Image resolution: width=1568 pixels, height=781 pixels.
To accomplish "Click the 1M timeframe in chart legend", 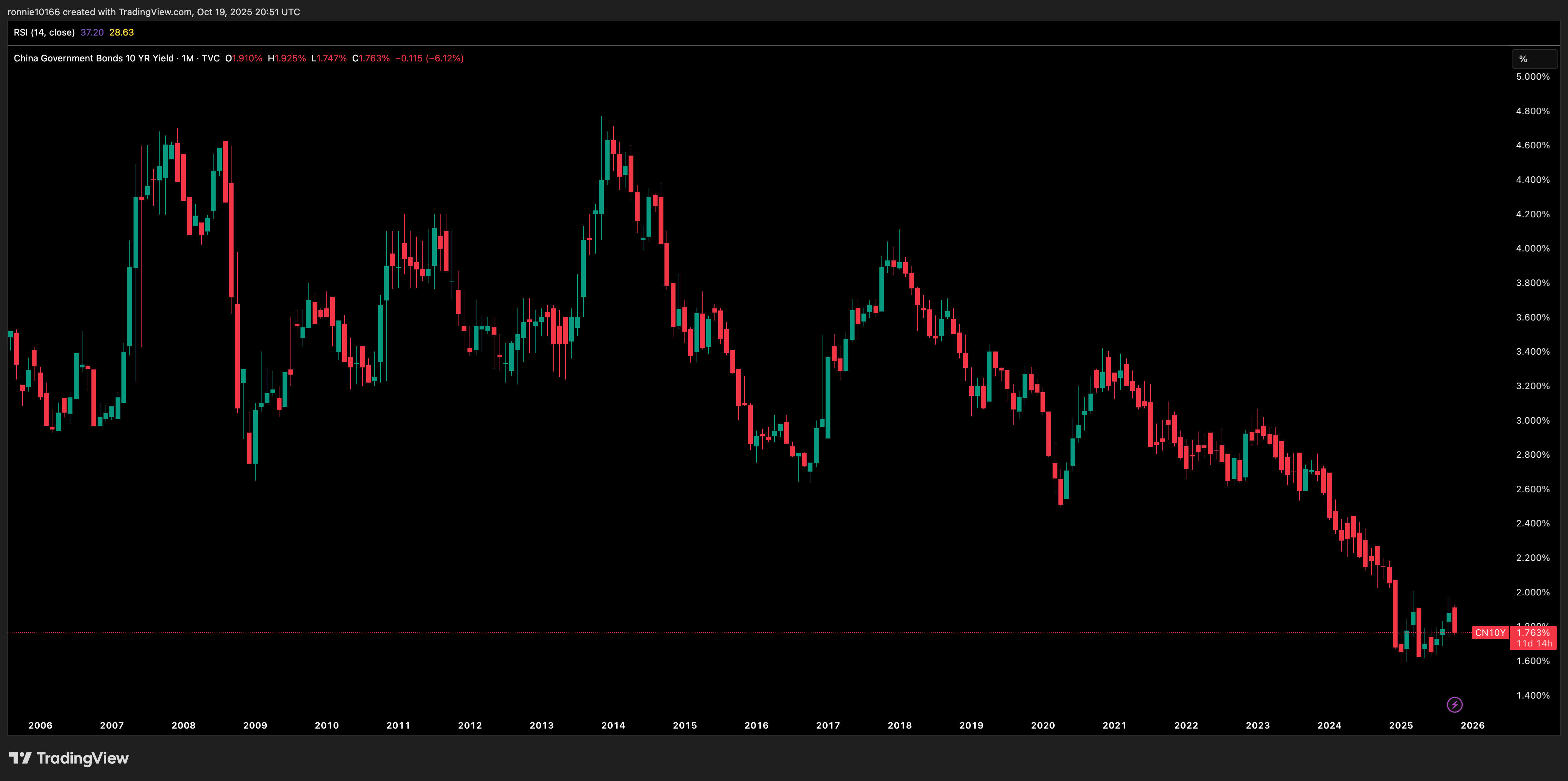I will tap(187, 58).
